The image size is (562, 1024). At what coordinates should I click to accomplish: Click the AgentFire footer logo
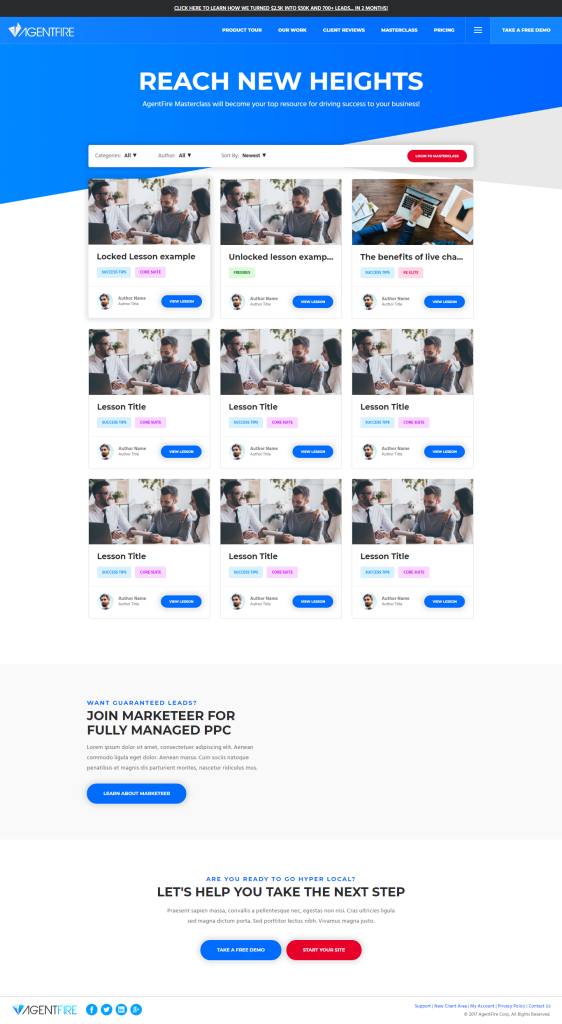tap(44, 1010)
